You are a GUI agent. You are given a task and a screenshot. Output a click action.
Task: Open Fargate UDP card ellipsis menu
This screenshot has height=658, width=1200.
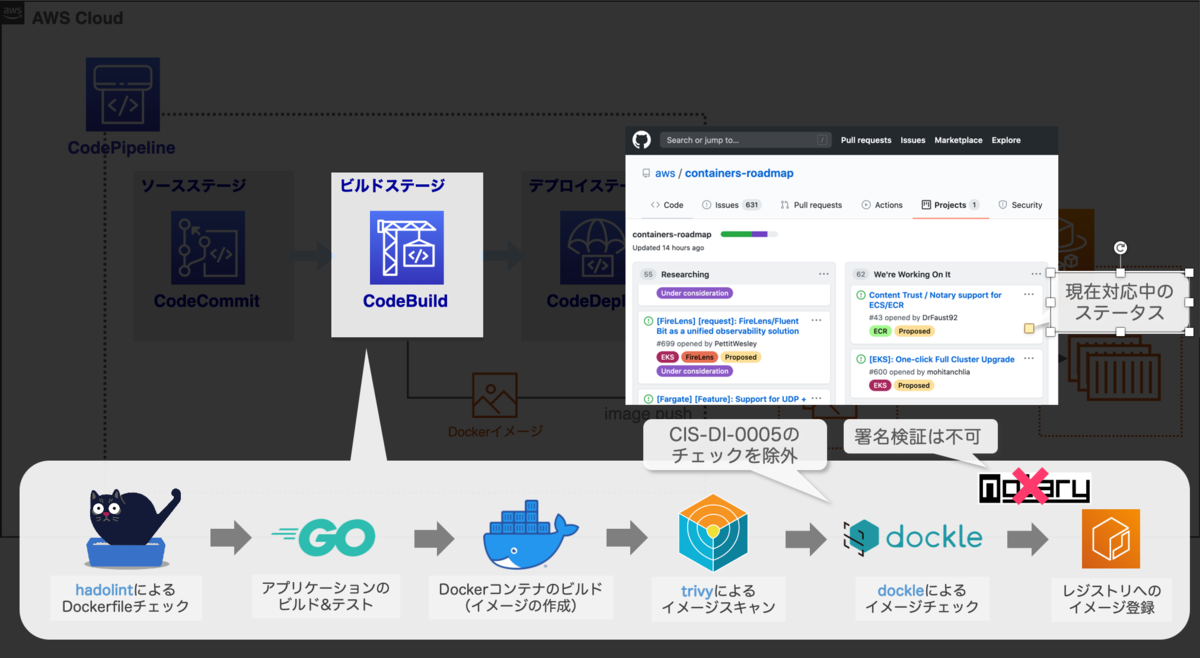pyautogui.click(x=816, y=398)
